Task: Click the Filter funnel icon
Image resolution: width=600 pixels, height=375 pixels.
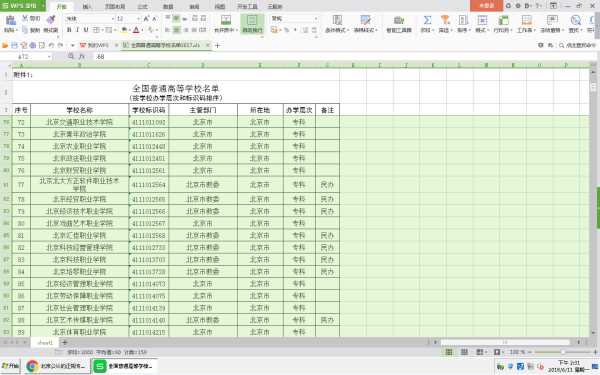Action: (445, 20)
